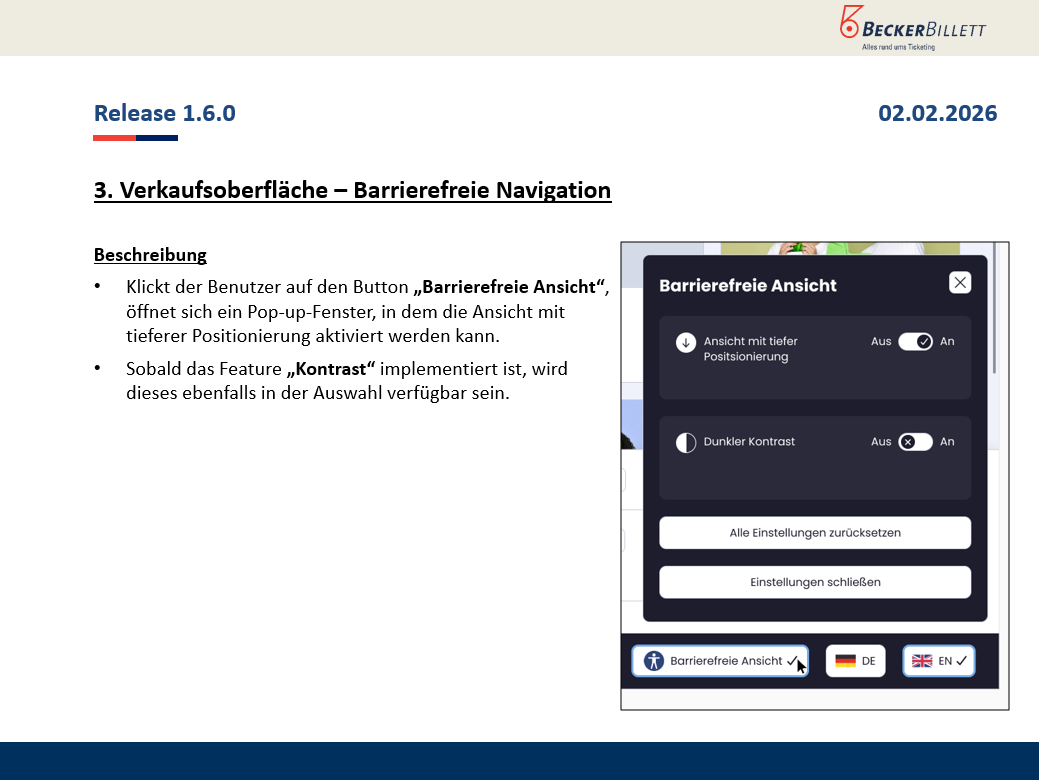
Task: Click the popup's vertical scrollbar
Action: pyautogui.click(x=994, y=330)
